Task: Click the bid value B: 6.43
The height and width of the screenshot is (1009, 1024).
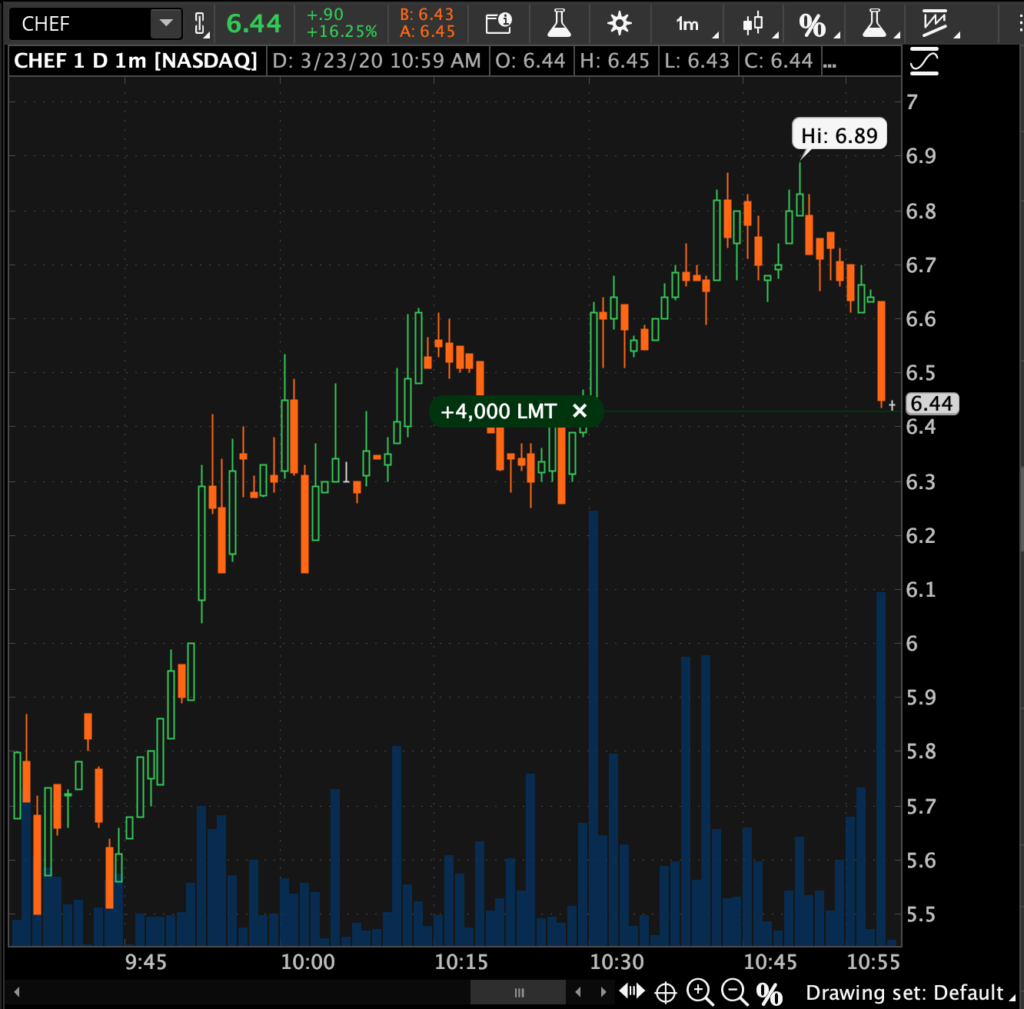Action: point(426,15)
